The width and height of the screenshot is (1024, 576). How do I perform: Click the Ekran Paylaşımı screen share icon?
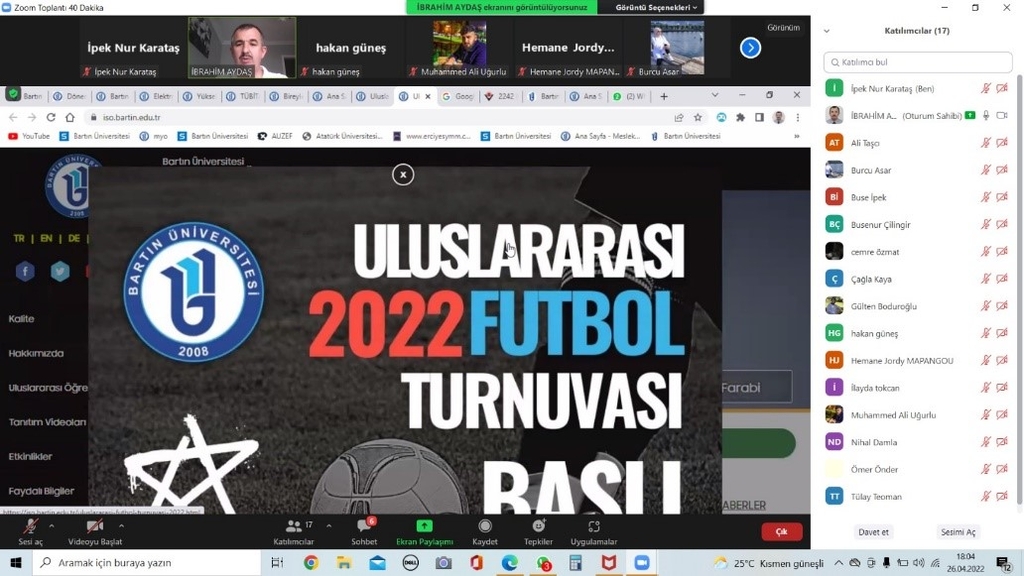click(x=422, y=527)
